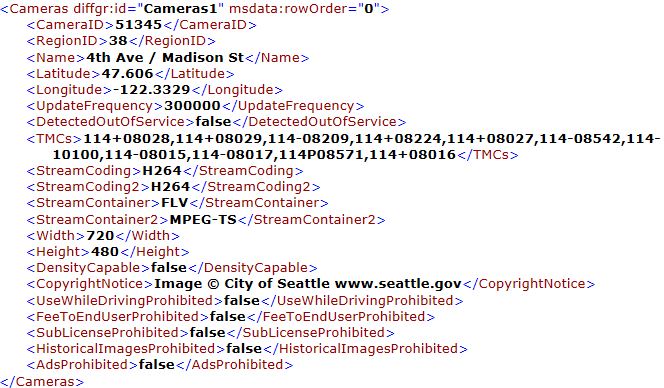Click the DensityCapable value false
Image resolution: width=664 pixels, height=388 pixels.
(169, 267)
